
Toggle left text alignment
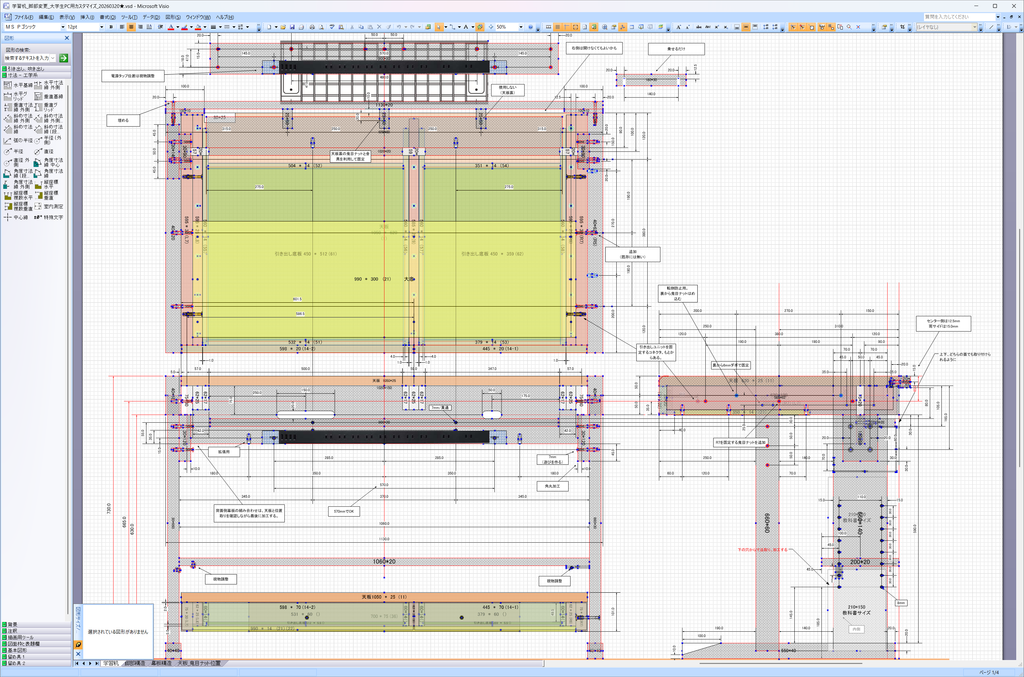click(x=121, y=27)
